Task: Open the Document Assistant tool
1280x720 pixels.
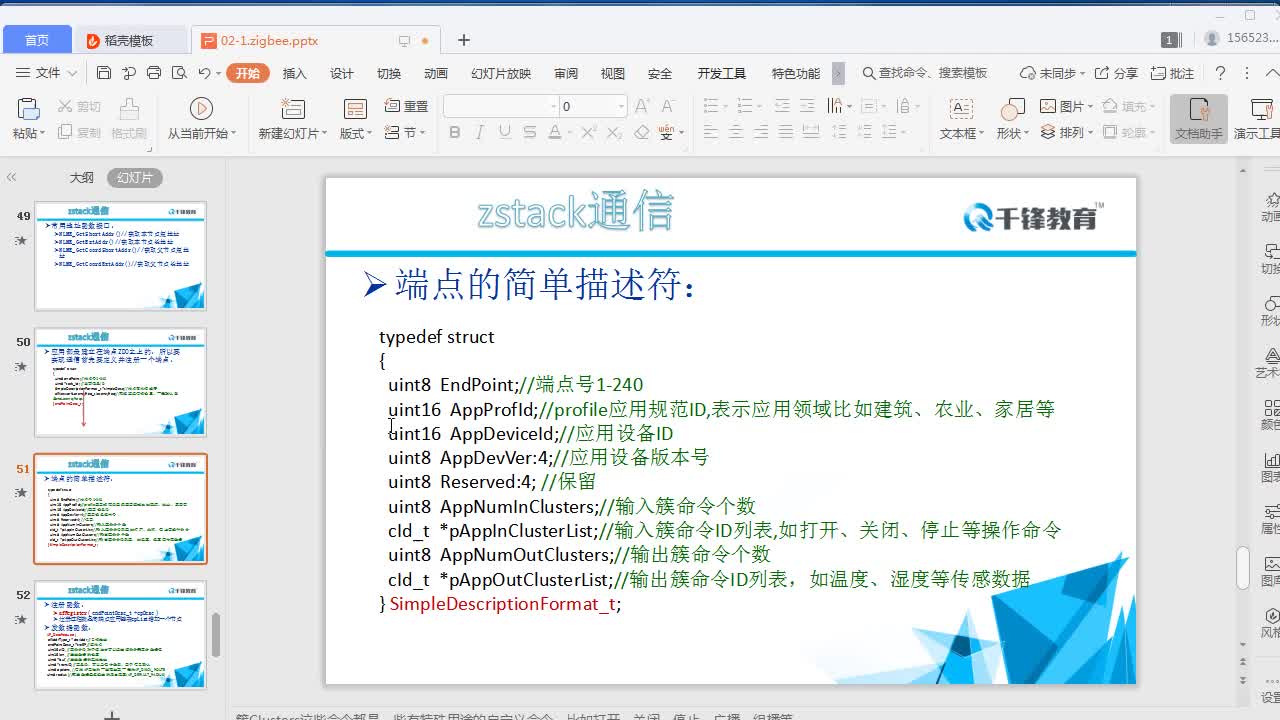Action: 1199,118
